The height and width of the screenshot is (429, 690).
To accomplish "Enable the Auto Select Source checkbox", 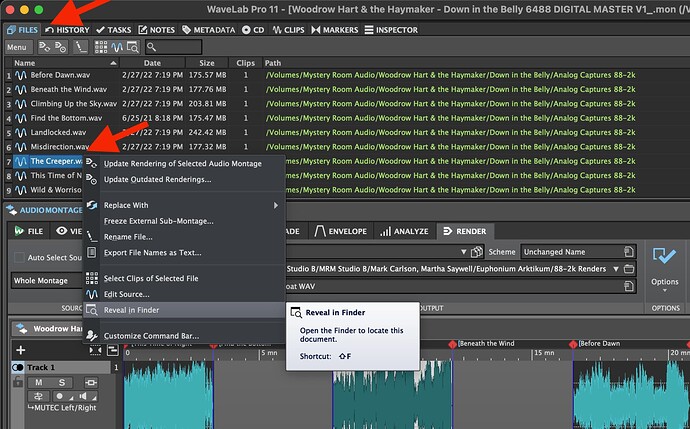I will tap(20, 257).
